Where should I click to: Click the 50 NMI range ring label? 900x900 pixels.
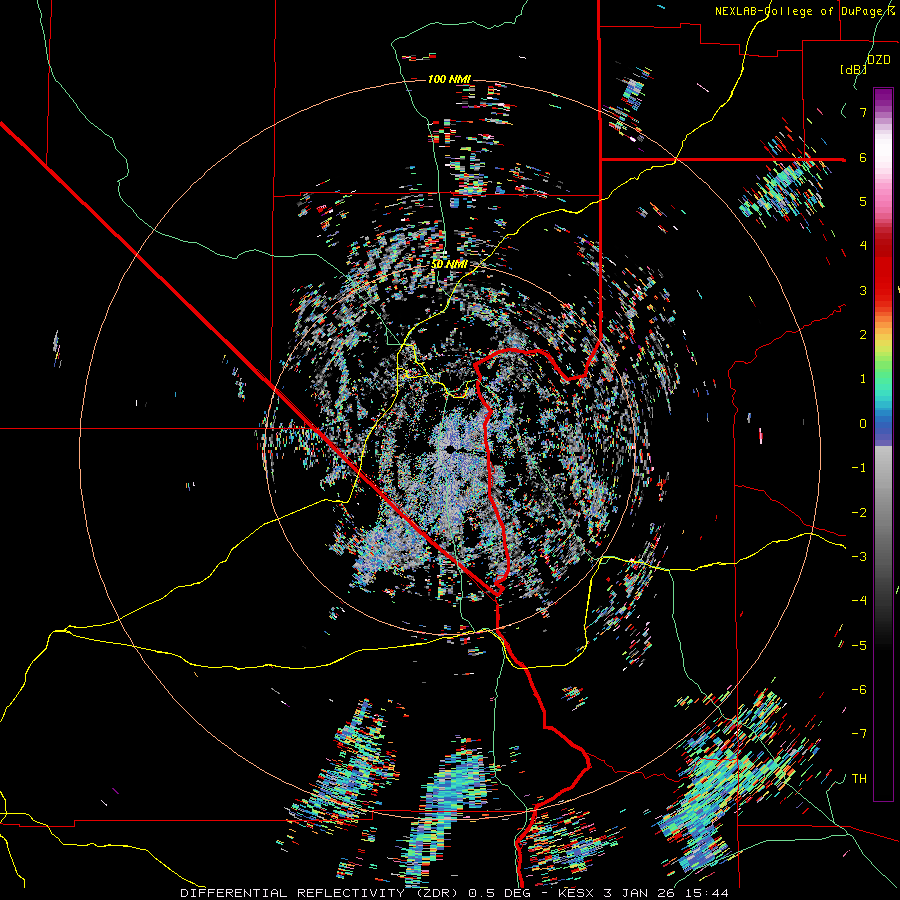449,265
